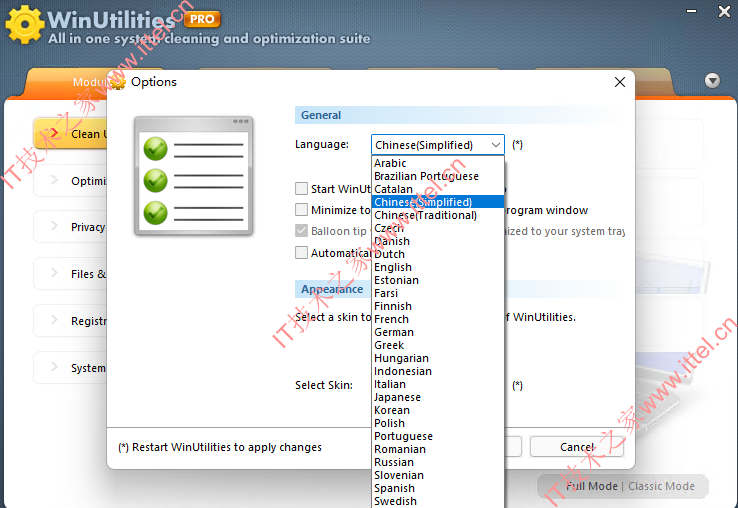Select Indonesian language entry

click(438, 371)
